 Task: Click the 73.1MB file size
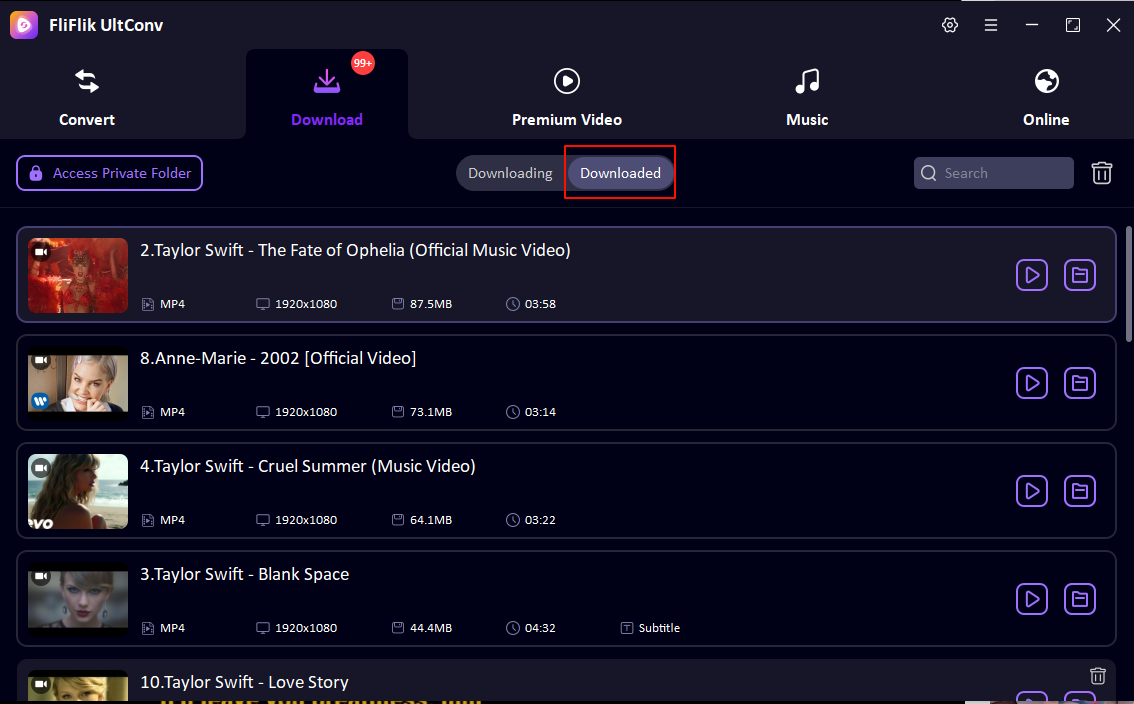[431, 412]
